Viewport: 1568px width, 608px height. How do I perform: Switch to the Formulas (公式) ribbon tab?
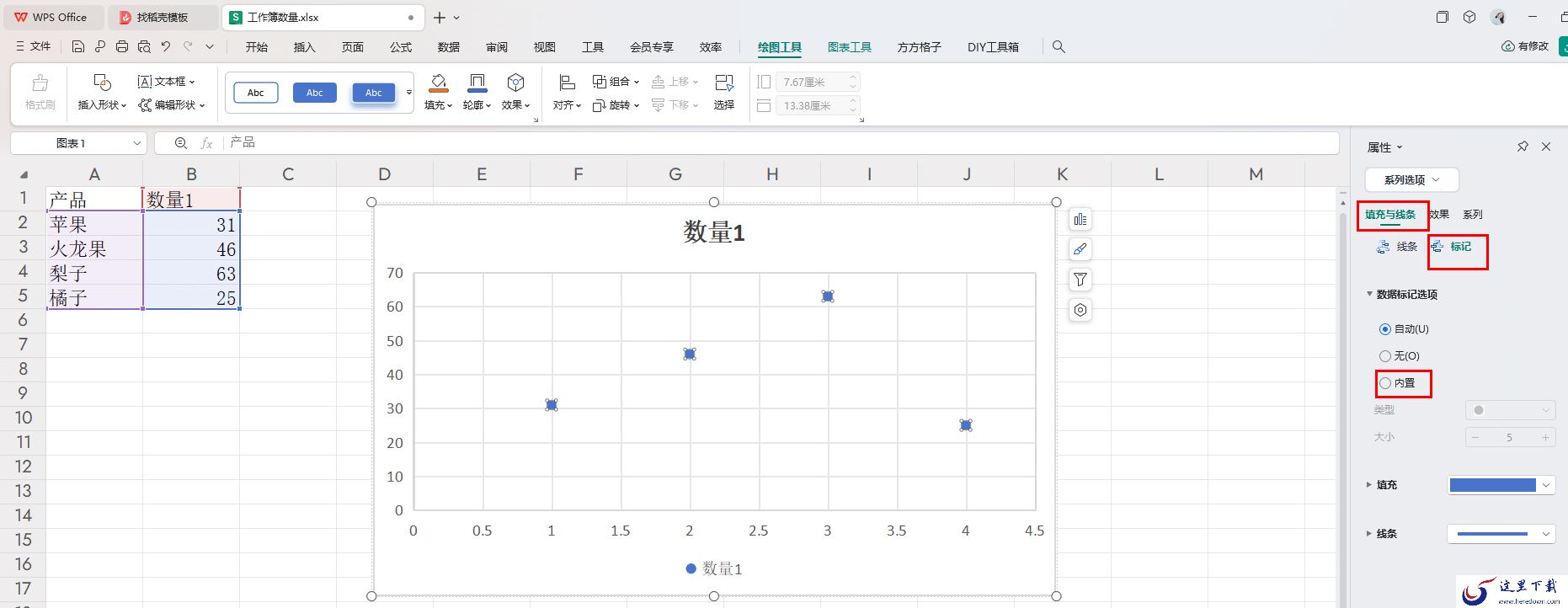tap(401, 47)
